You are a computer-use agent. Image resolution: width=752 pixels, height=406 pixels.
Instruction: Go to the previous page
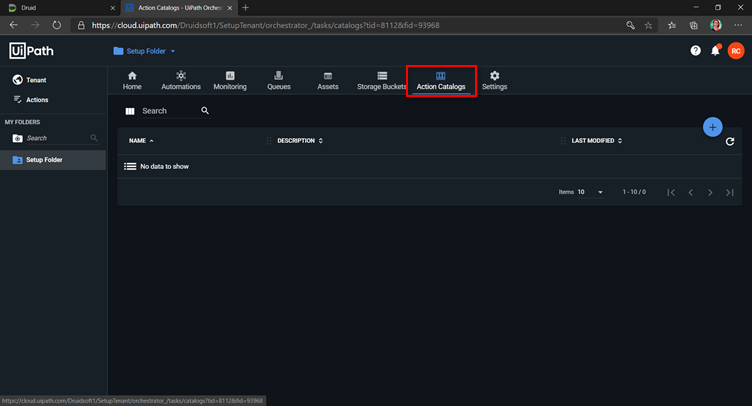[691, 193]
